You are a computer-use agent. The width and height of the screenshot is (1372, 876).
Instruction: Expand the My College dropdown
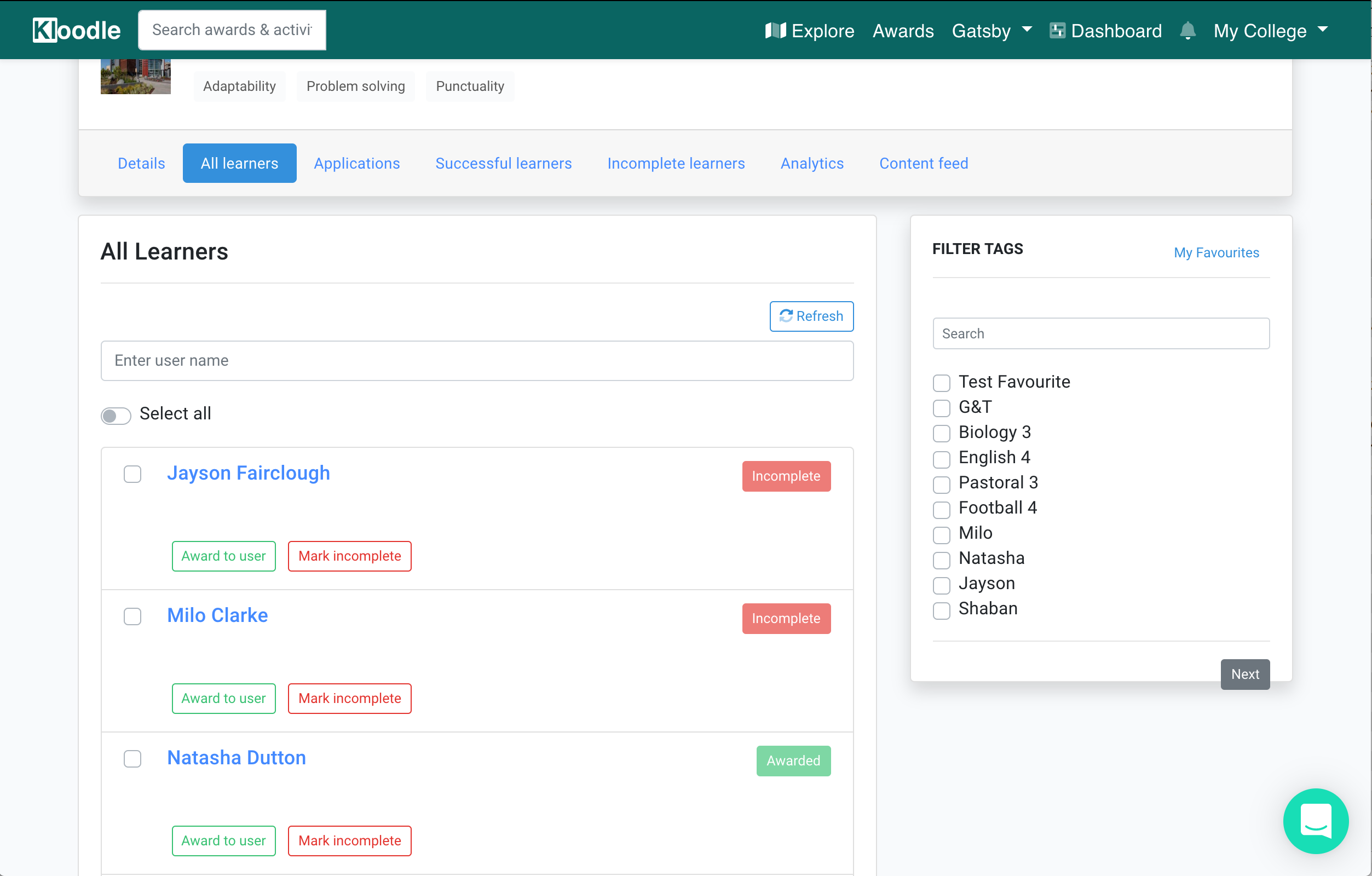1270,30
